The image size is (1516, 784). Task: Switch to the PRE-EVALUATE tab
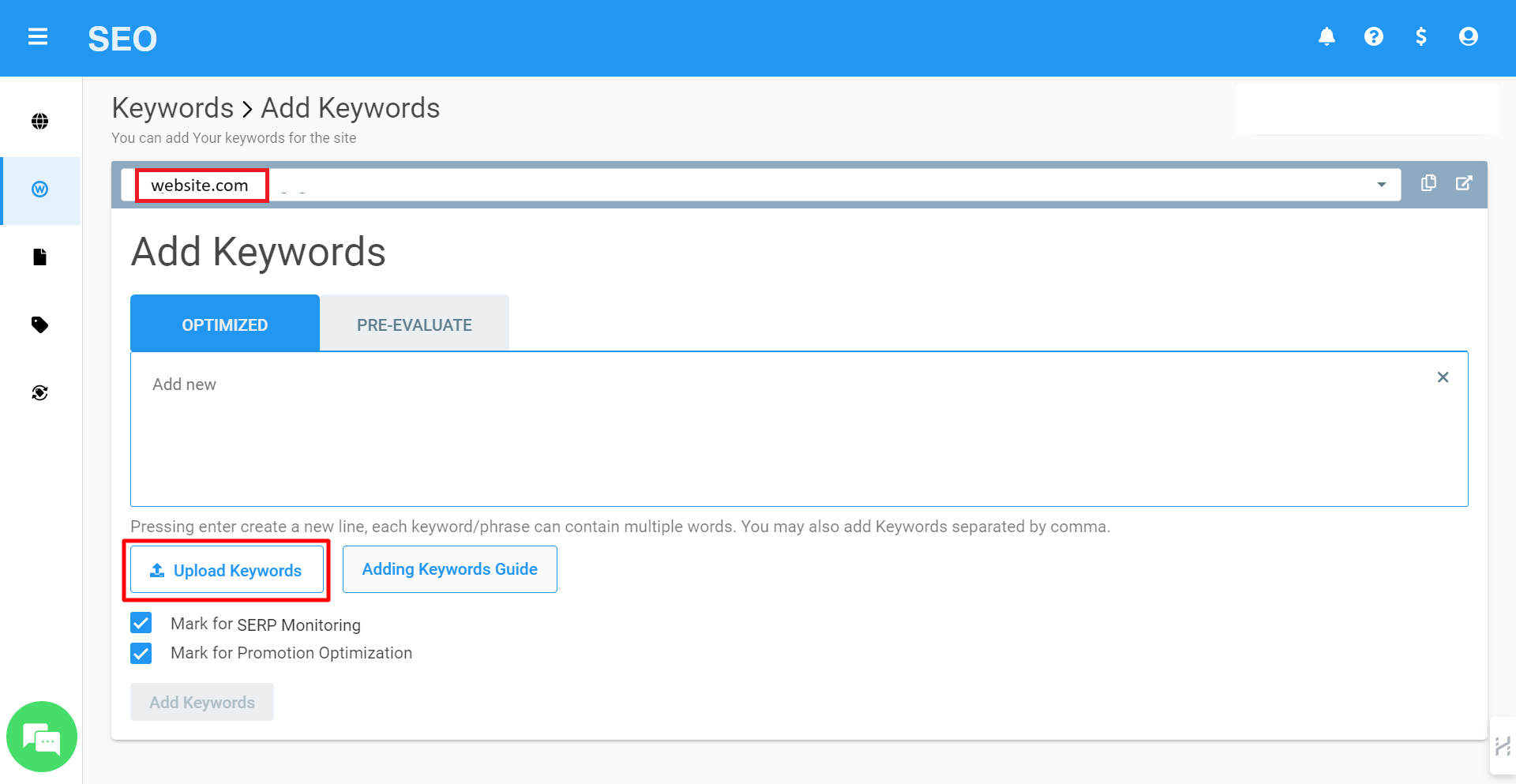(415, 323)
